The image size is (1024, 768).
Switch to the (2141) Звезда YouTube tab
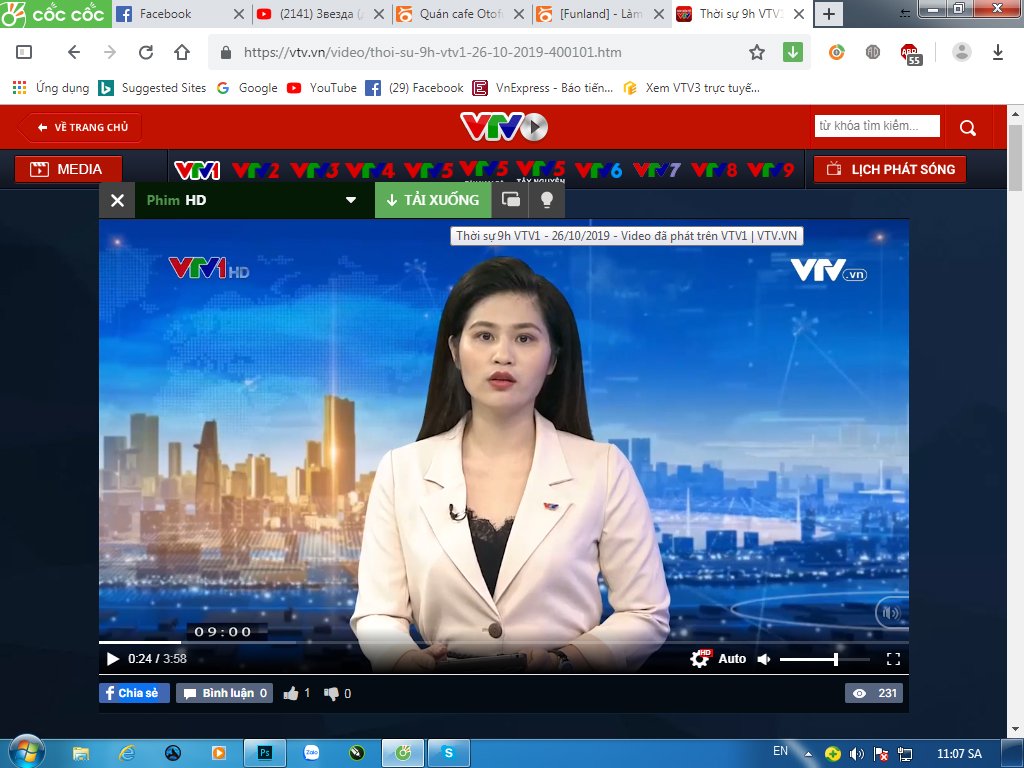[x=318, y=14]
